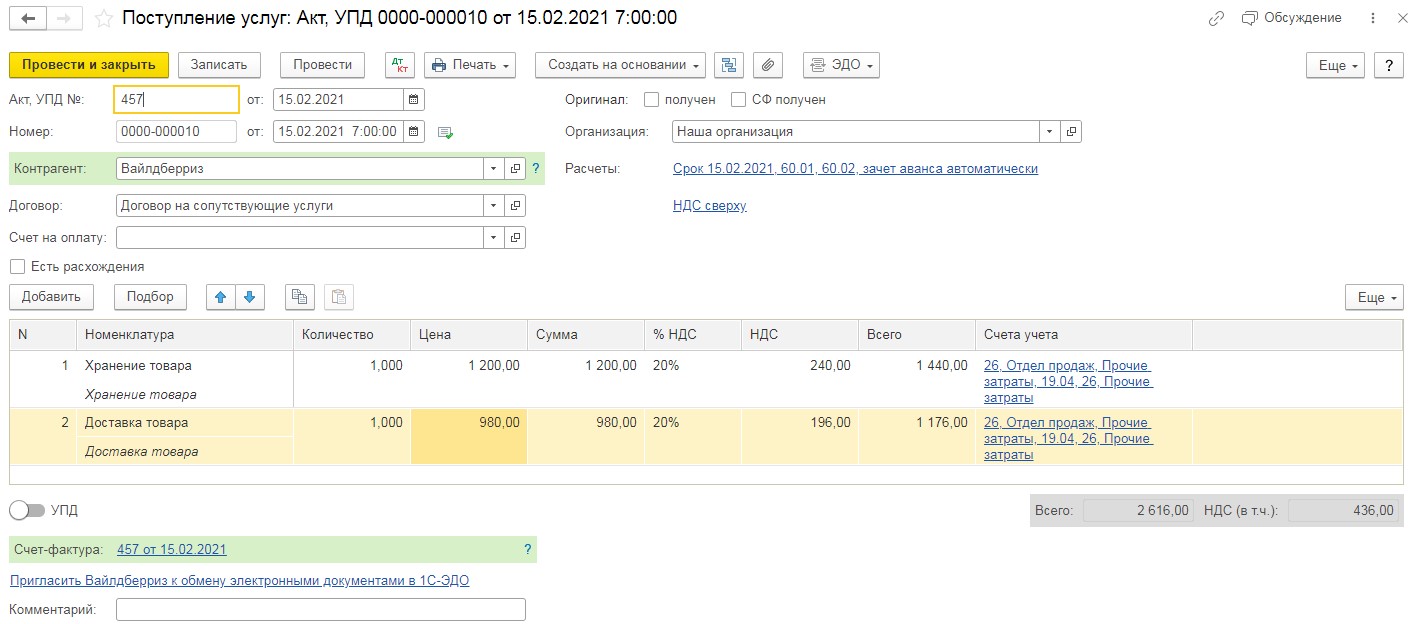Screen dimensions: 1416x624
Task: Open the Контрагент Вайлдберриз card icon
Action: click(x=515, y=169)
